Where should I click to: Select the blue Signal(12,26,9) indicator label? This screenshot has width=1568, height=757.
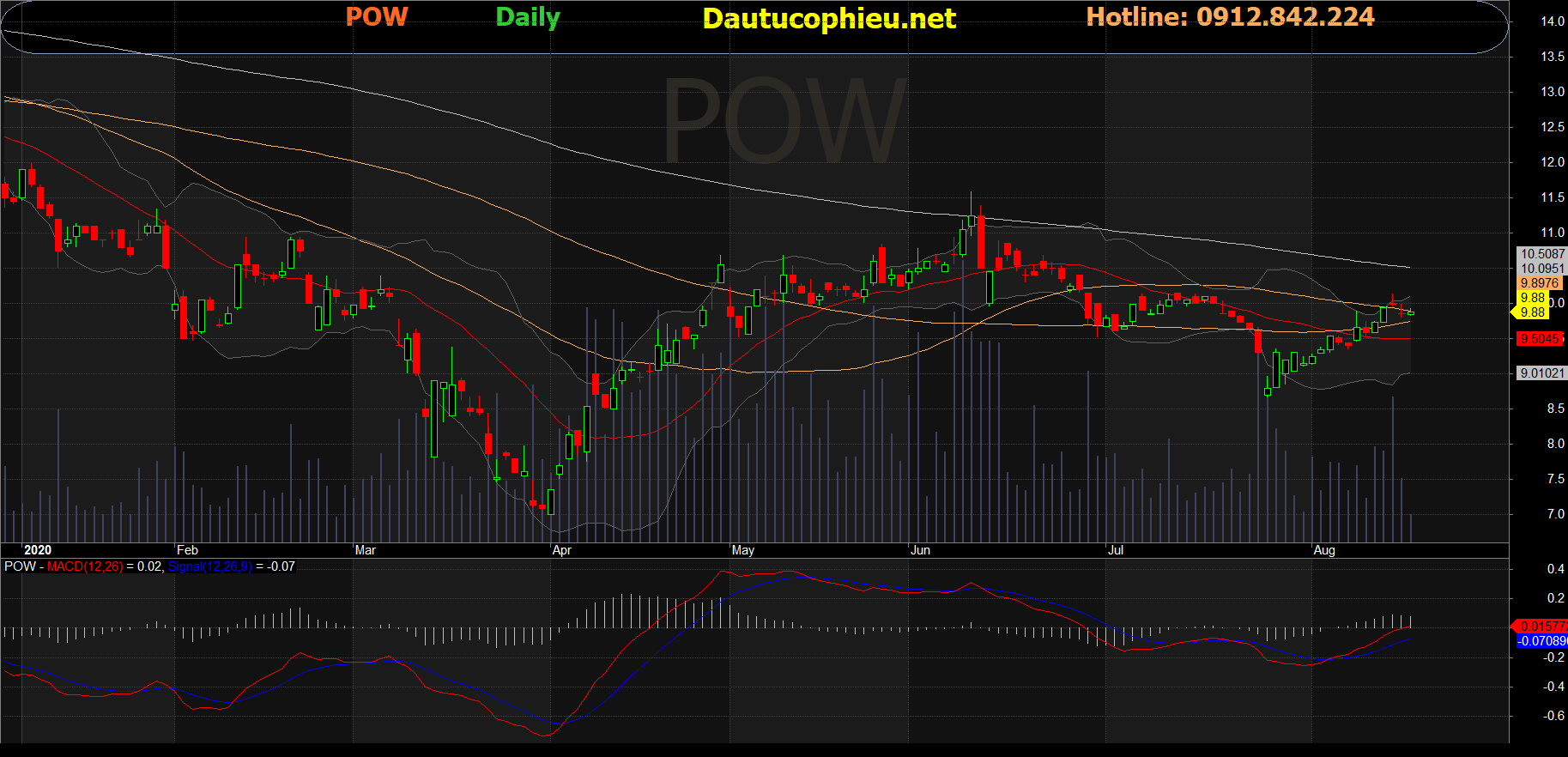[210, 566]
